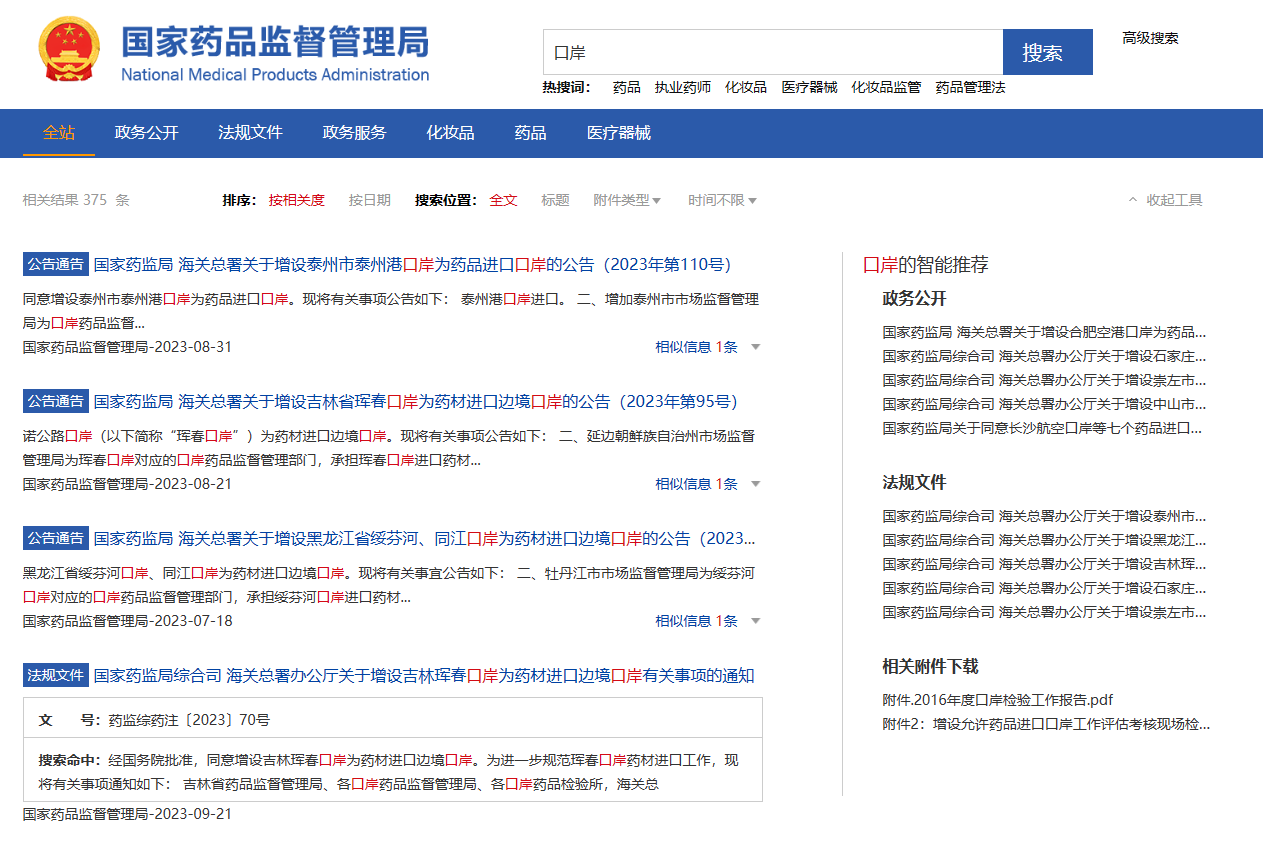Image resolution: width=1263 pixels, height=851 pixels.
Task: Expand the 附件类型 dropdown filter
Action: click(x=626, y=200)
